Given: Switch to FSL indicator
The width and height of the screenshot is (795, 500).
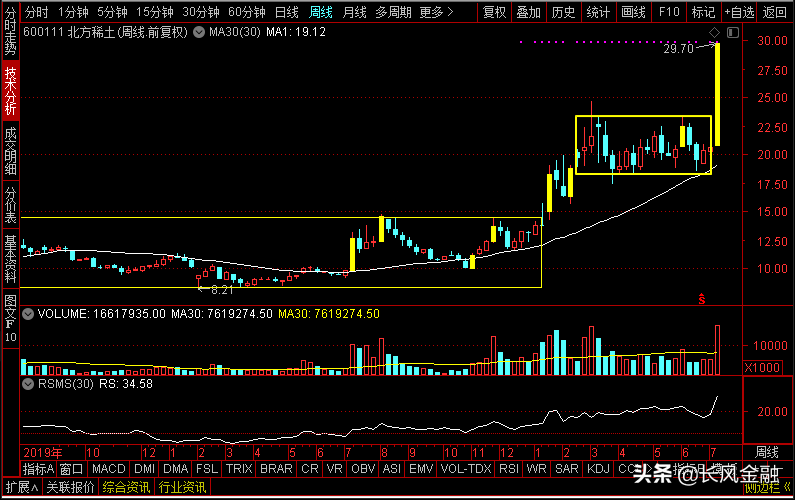Looking at the screenshot, I should (207, 469).
